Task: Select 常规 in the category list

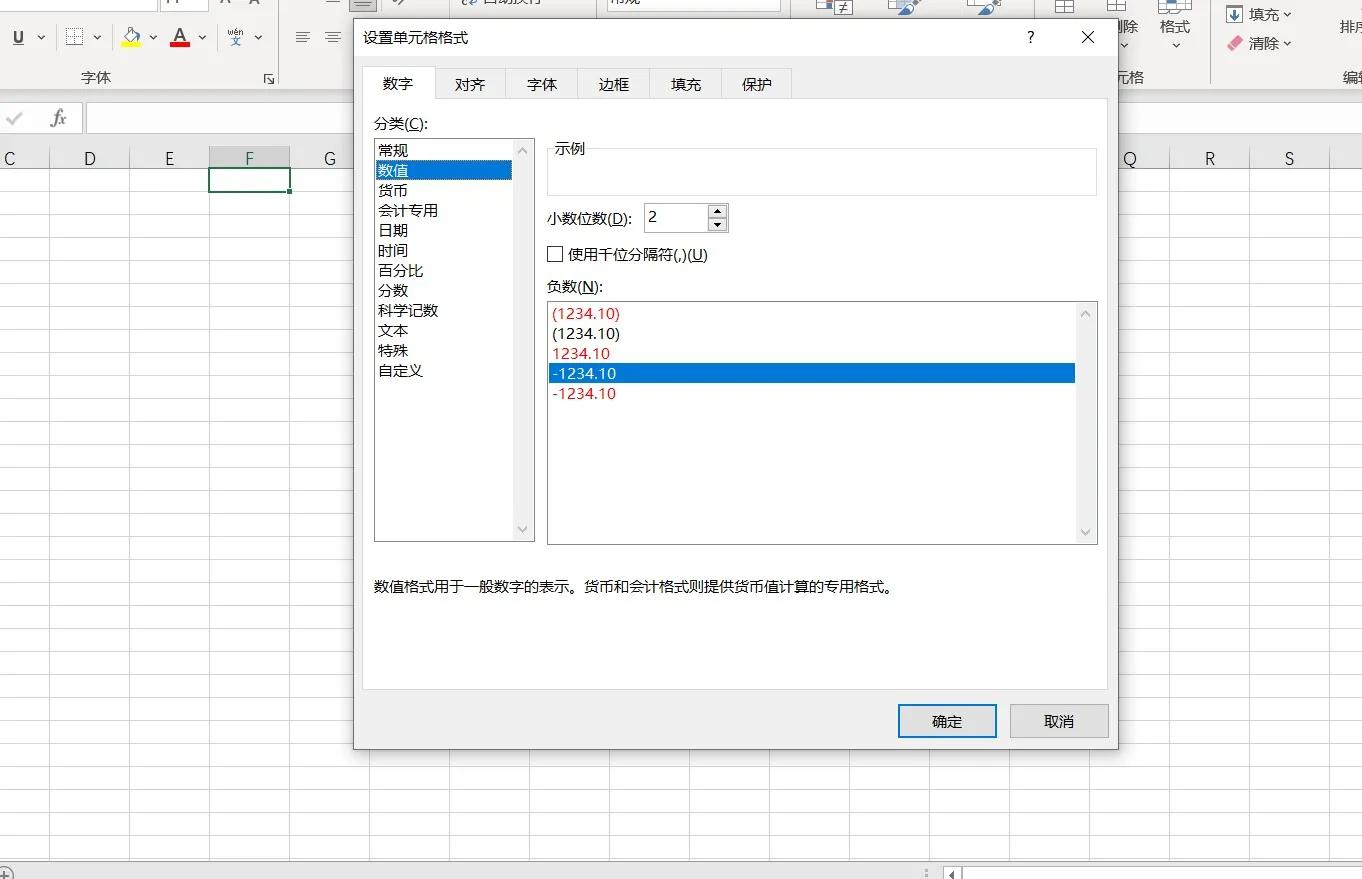Action: (444, 151)
